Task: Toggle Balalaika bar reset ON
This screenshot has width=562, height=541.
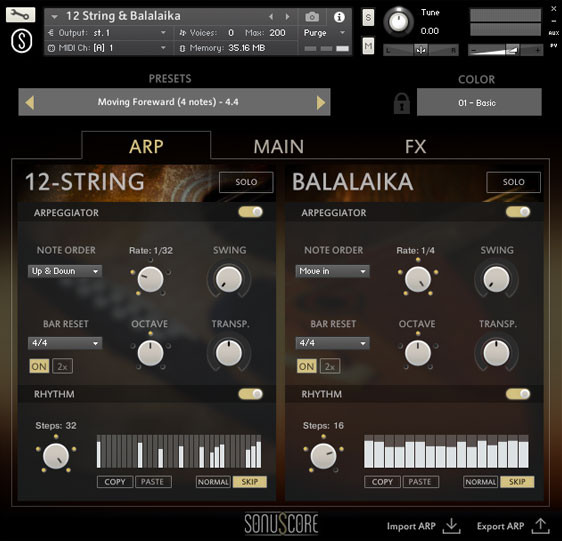Action: click(x=306, y=366)
